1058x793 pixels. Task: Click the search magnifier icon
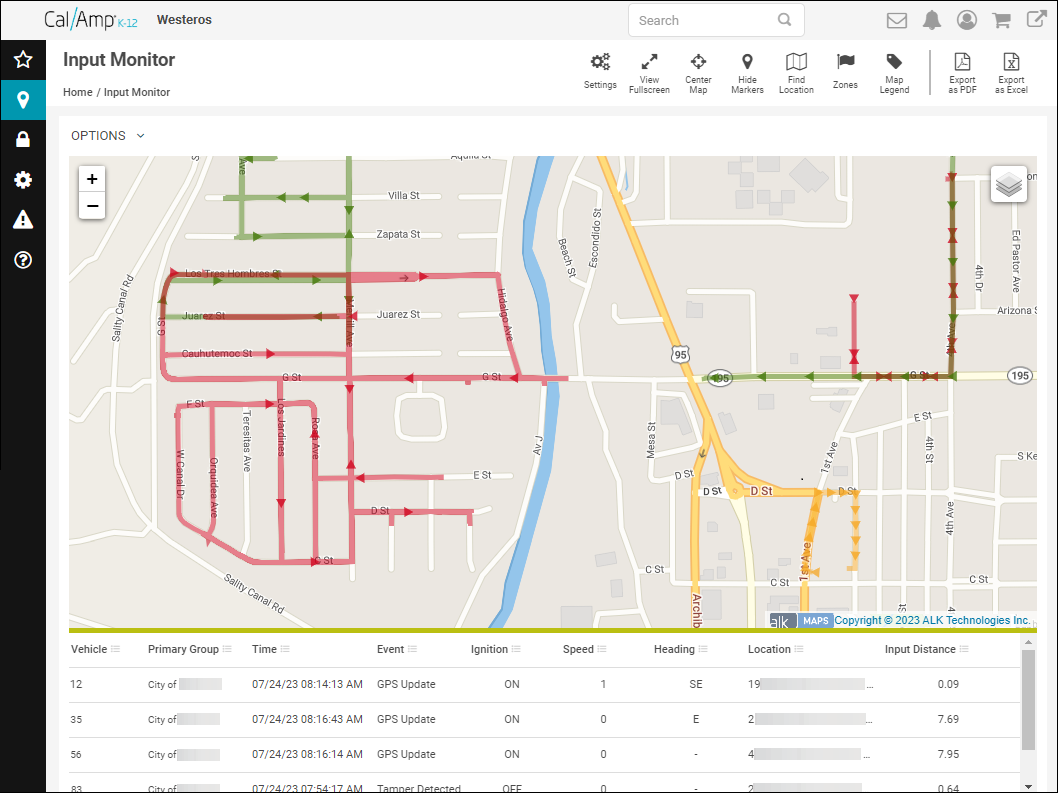(784, 20)
